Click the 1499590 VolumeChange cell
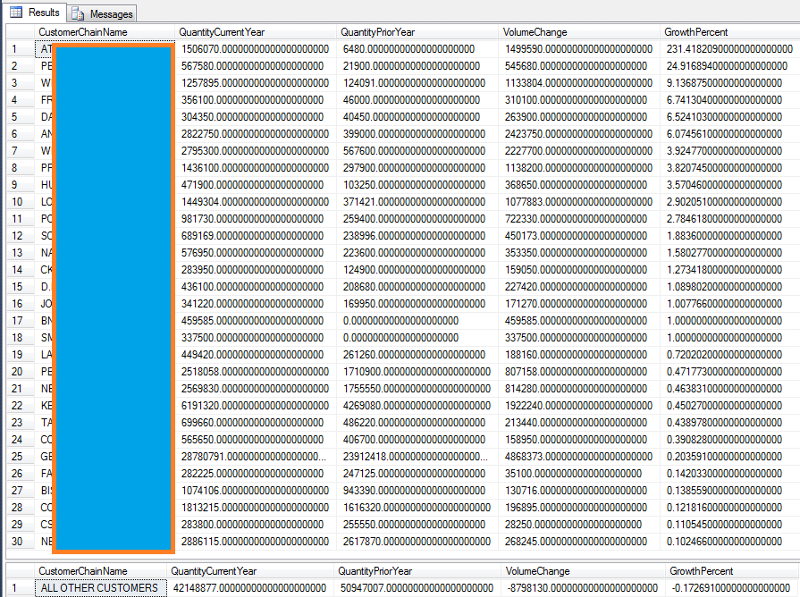The image size is (800, 597). tap(580, 49)
